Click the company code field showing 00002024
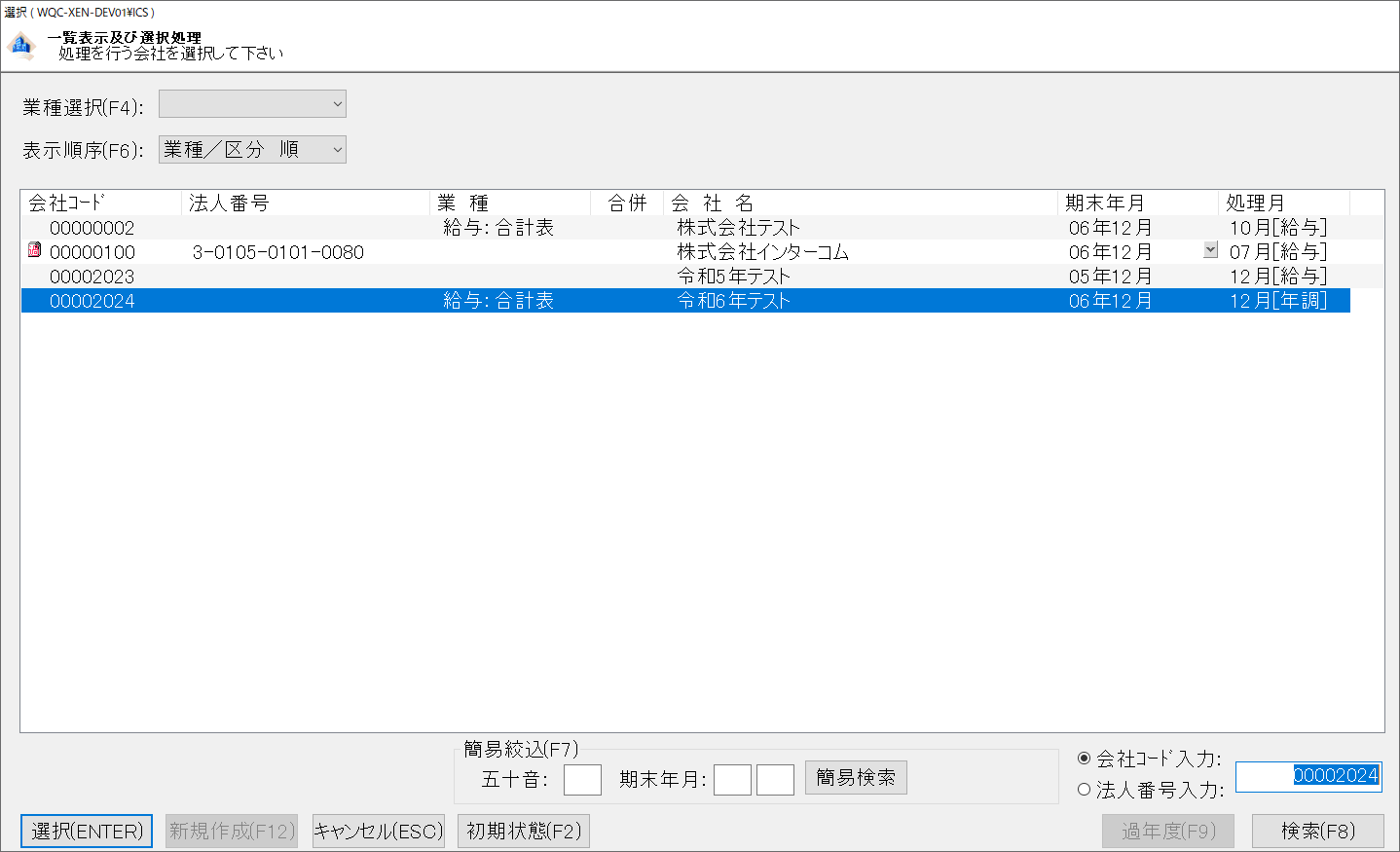Screen dimensions: 1400x852 pyautogui.click(x=1308, y=776)
